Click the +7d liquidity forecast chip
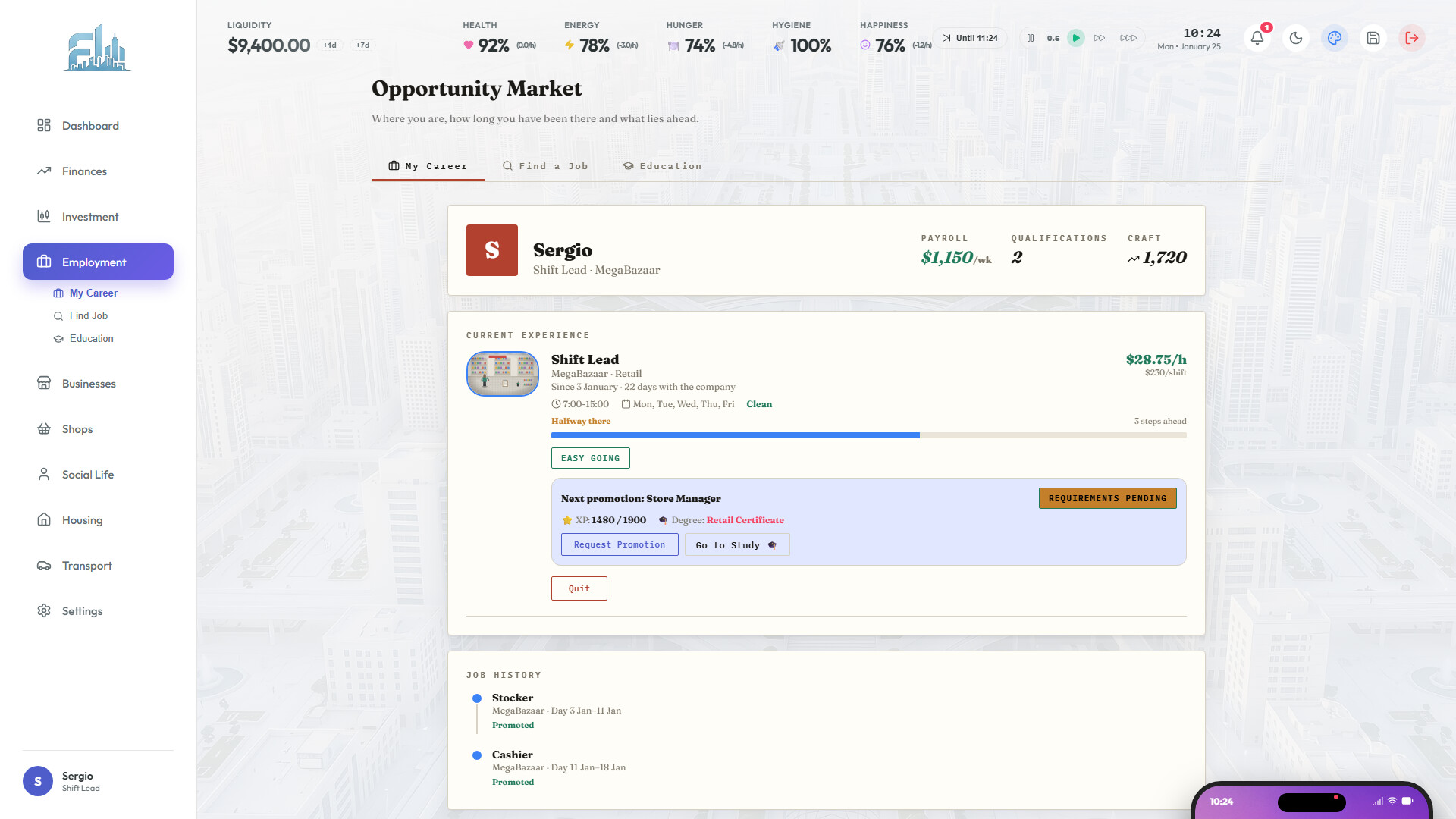This screenshot has height=819, width=1456. (362, 45)
